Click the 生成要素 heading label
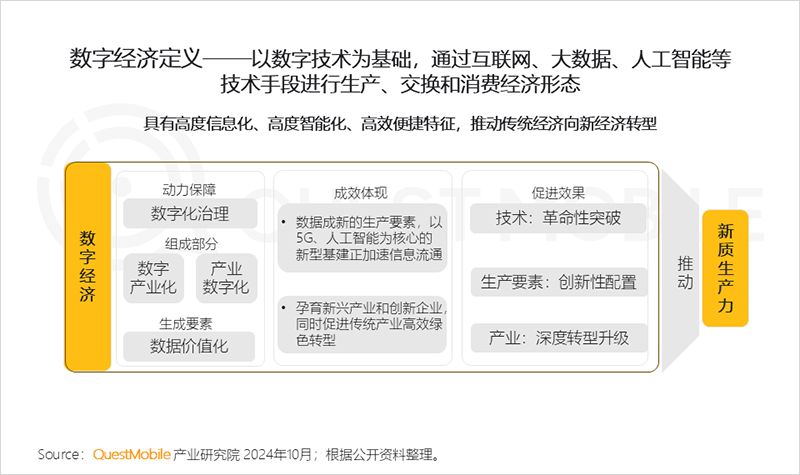Viewport: 800px width, 475px height. [x=190, y=322]
